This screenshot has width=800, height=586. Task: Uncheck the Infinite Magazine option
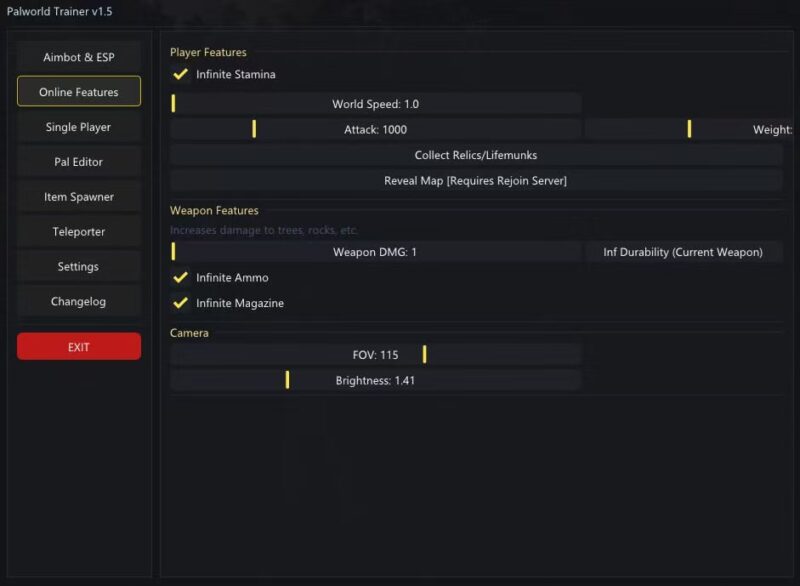181,303
